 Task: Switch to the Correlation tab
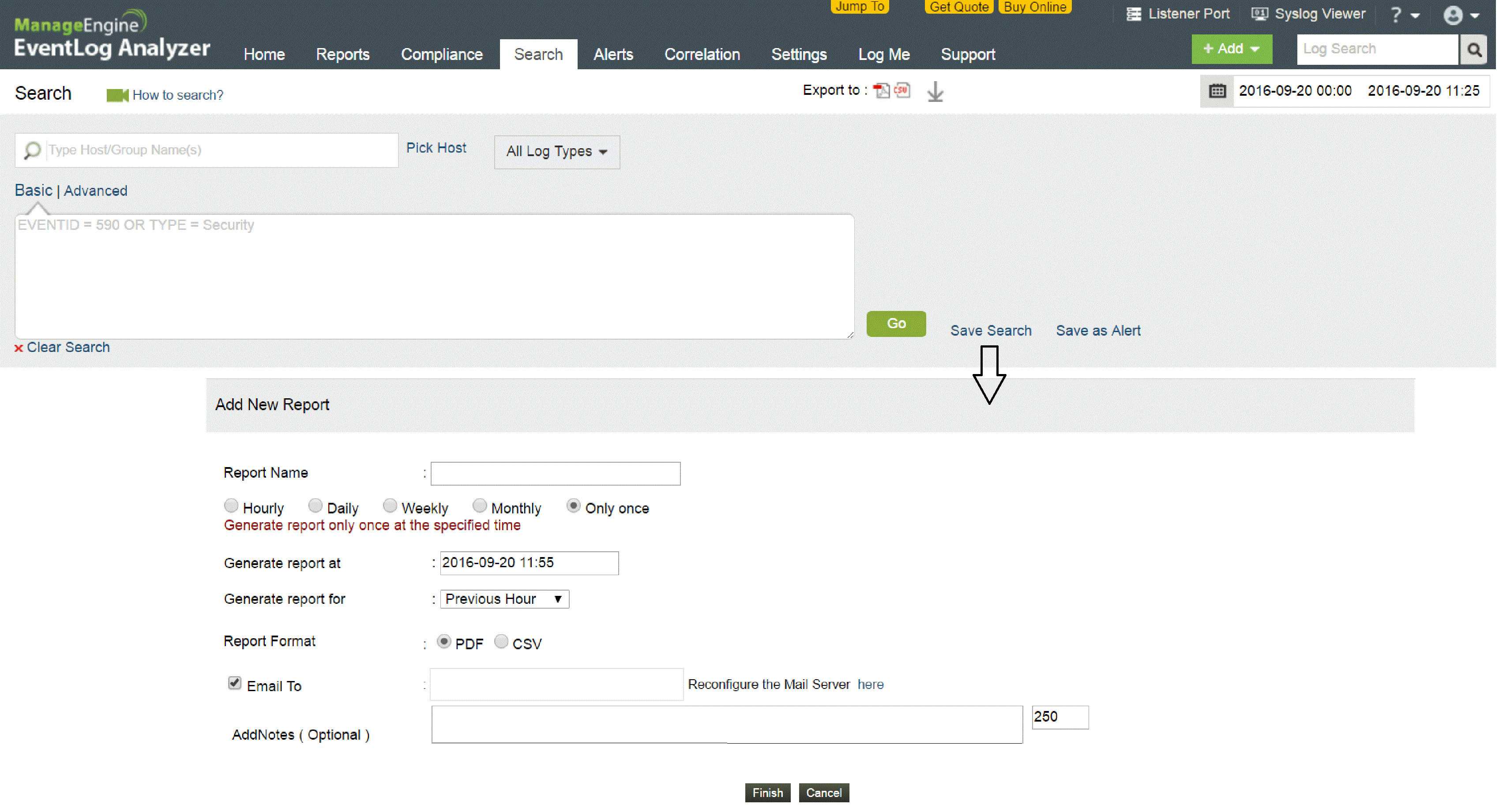pos(702,55)
